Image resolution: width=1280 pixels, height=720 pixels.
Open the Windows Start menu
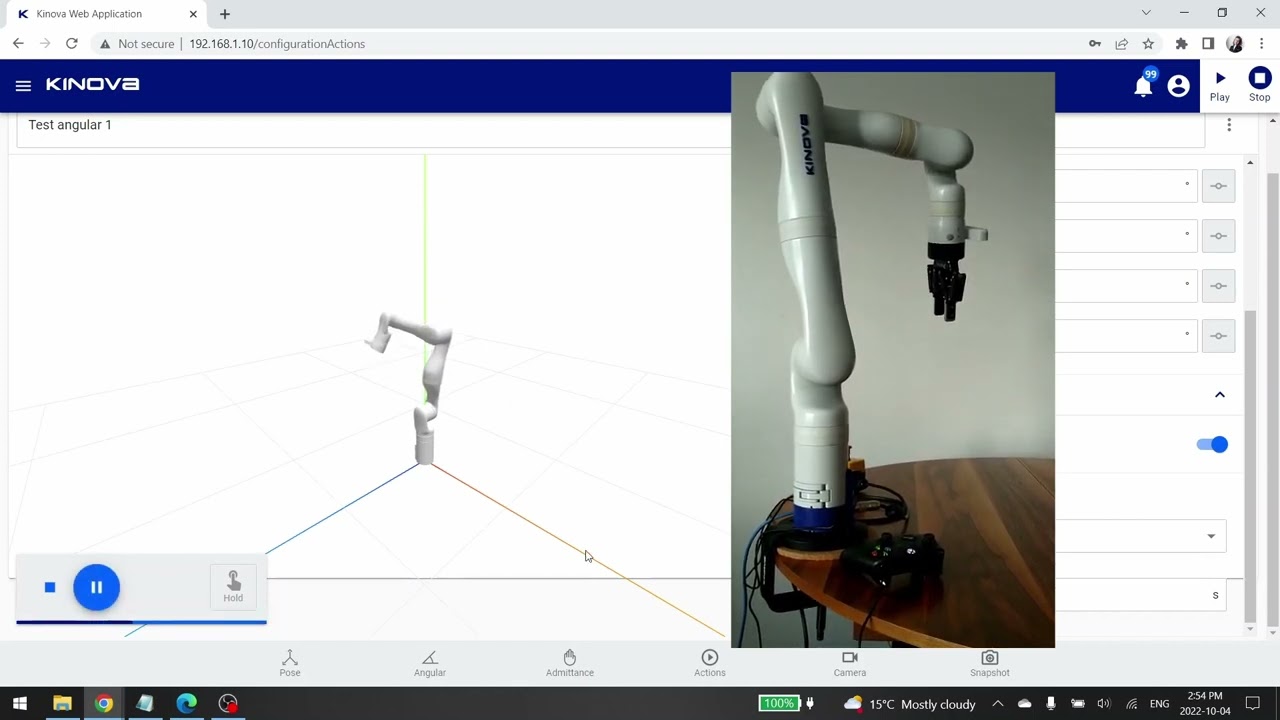pos(20,704)
